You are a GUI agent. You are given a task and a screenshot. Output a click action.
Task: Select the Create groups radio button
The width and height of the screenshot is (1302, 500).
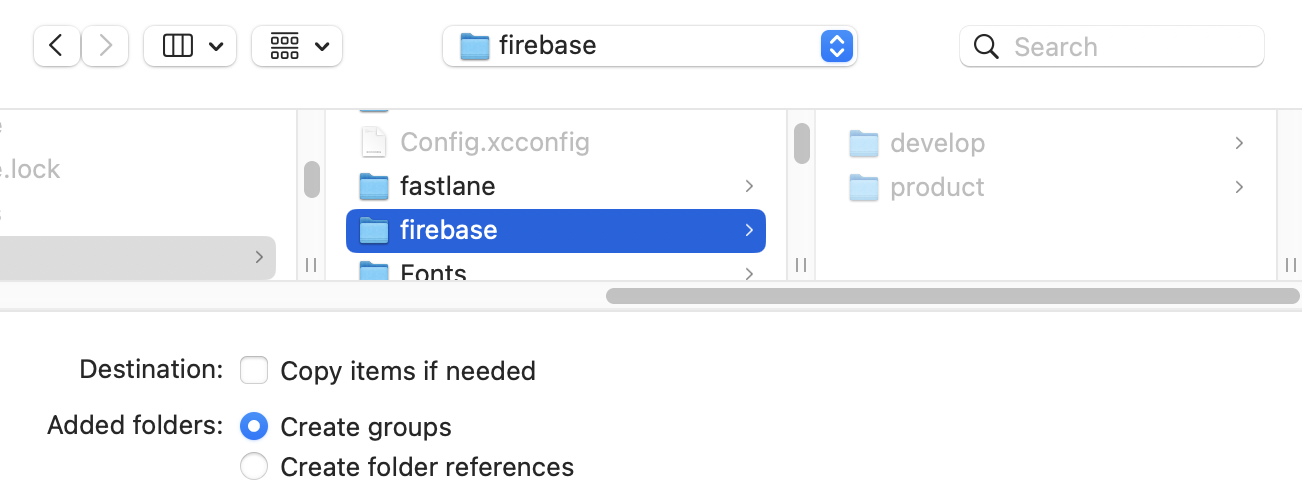tap(254, 427)
